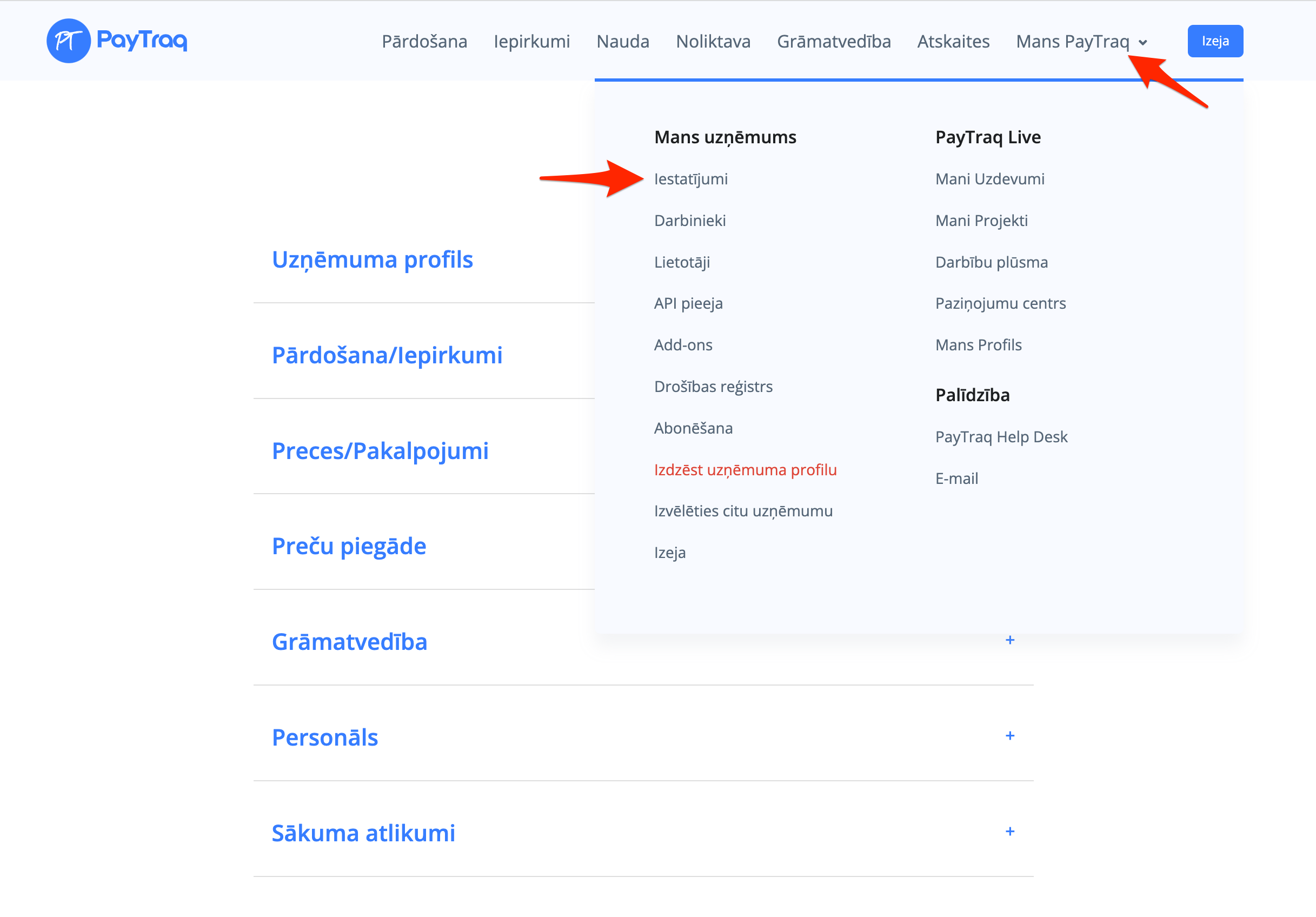The image size is (1316, 917).
Task: Expand the Uzņēmuma profils section
Action: click(x=372, y=260)
